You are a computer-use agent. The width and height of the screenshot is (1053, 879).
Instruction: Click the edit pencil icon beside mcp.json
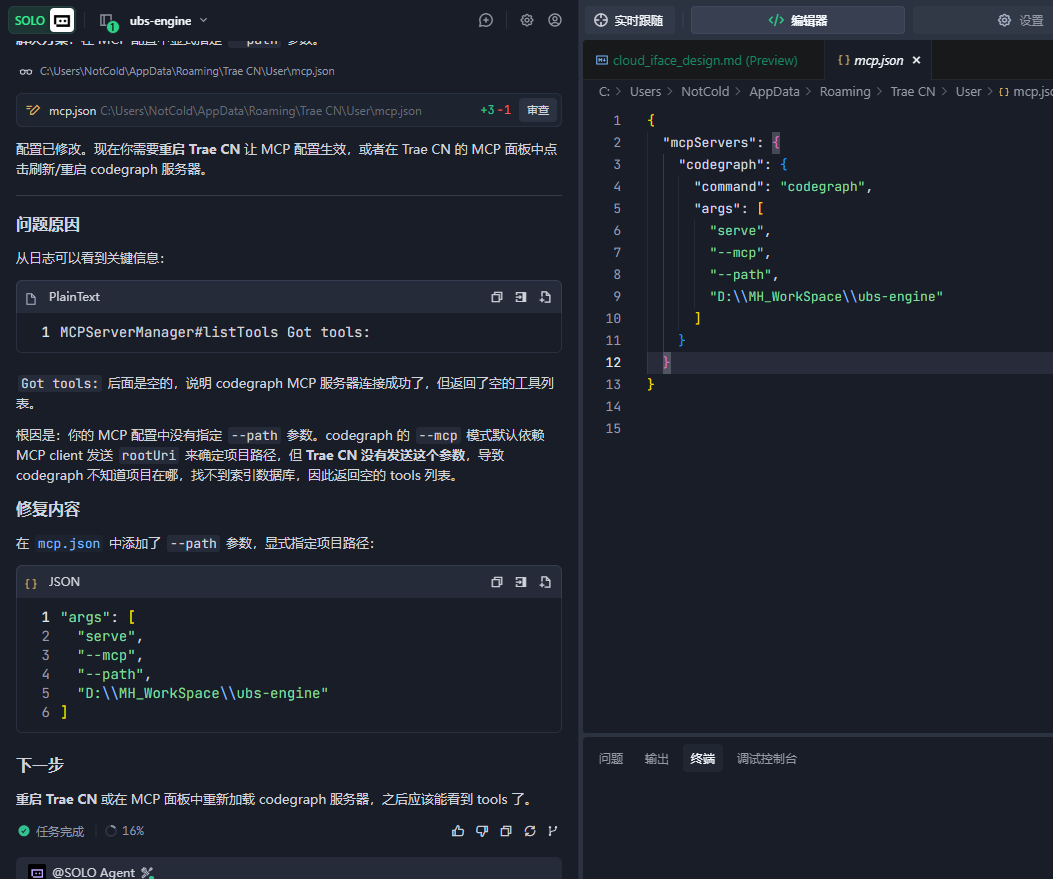coord(33,110)
